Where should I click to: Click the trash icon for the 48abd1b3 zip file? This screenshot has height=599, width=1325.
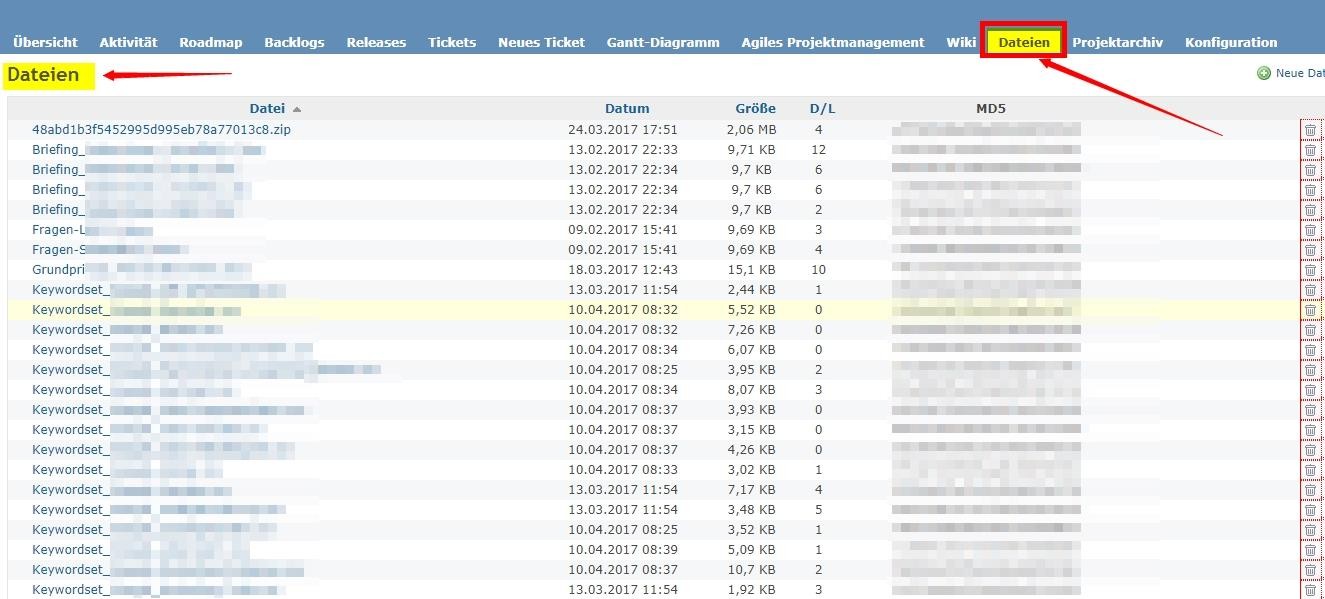(x=1310, y=130)
